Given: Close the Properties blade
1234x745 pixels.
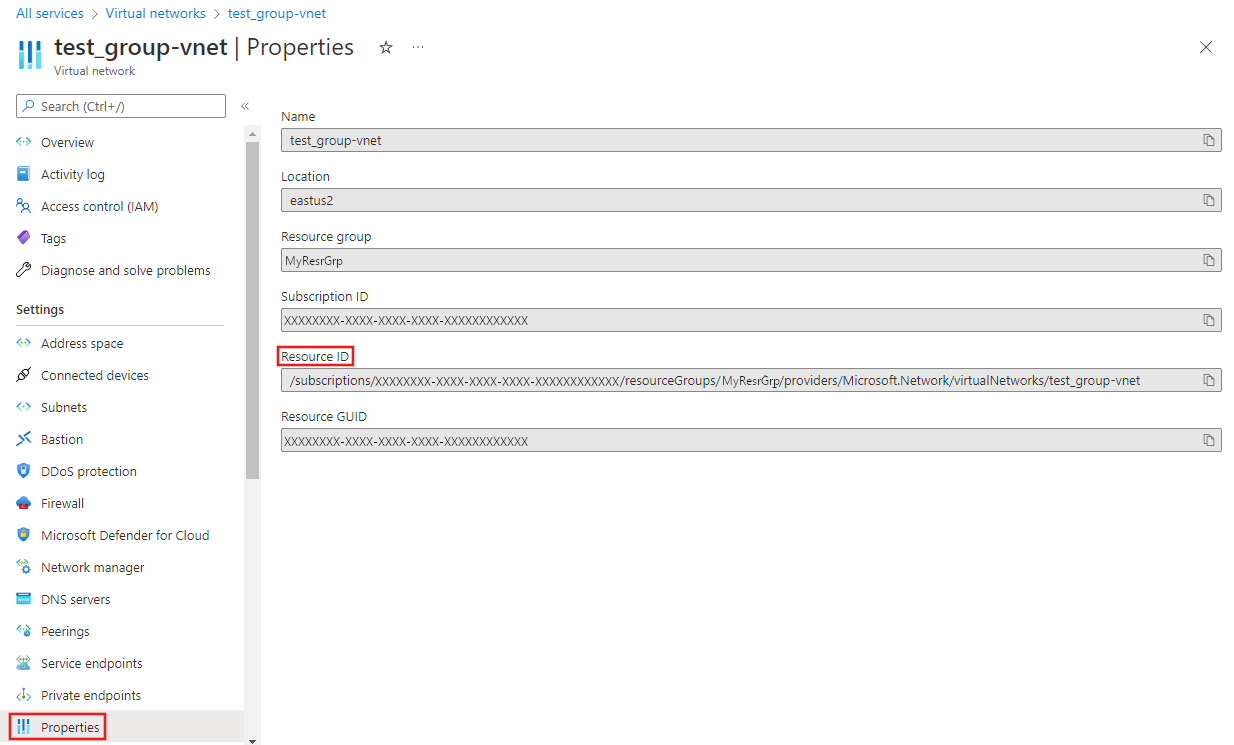Looking at the screenshot, I should 1206,47.
